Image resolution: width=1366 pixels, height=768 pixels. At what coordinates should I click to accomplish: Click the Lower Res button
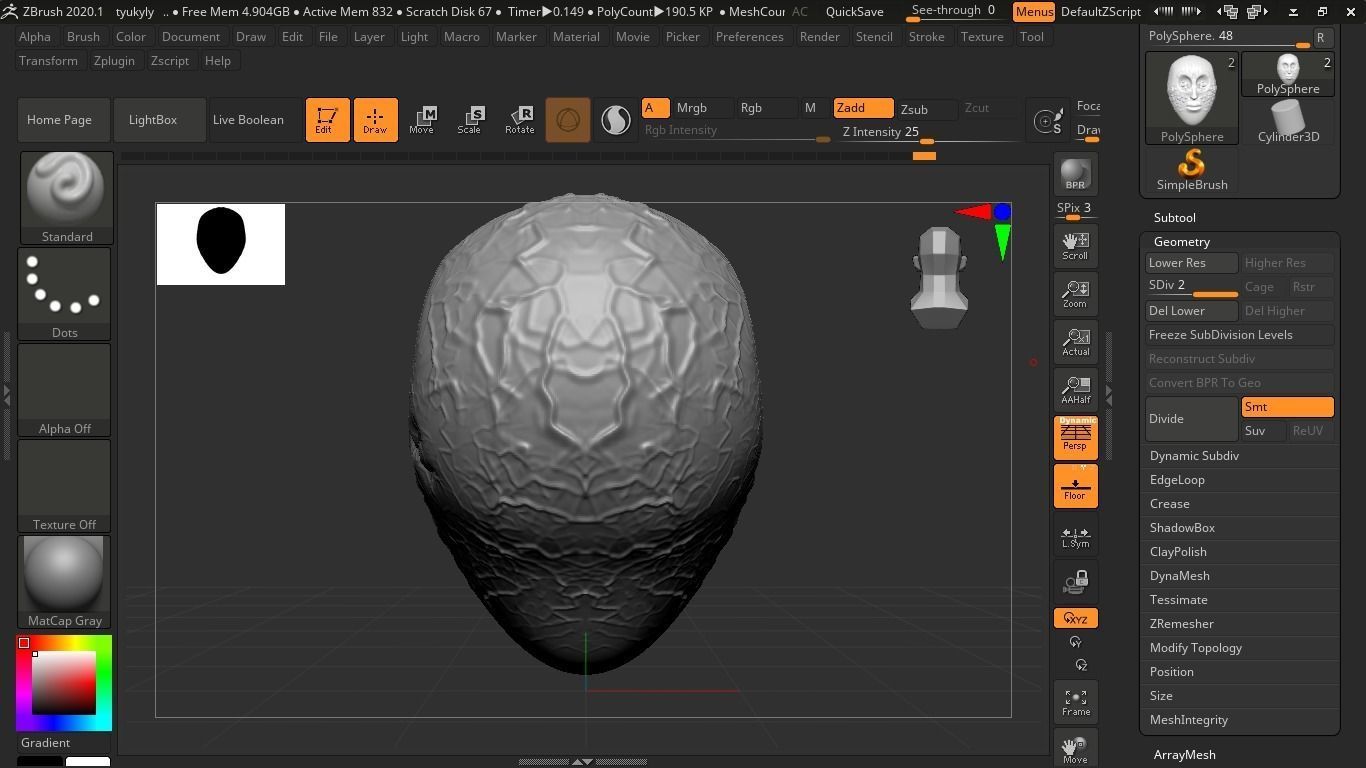click(x=1191, y=263)
